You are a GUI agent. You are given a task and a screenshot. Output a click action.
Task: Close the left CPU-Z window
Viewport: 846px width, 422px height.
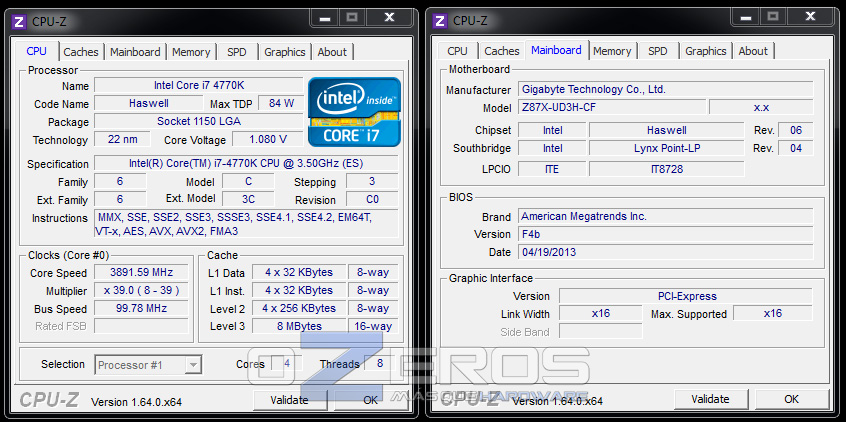[x=390, y=18]
